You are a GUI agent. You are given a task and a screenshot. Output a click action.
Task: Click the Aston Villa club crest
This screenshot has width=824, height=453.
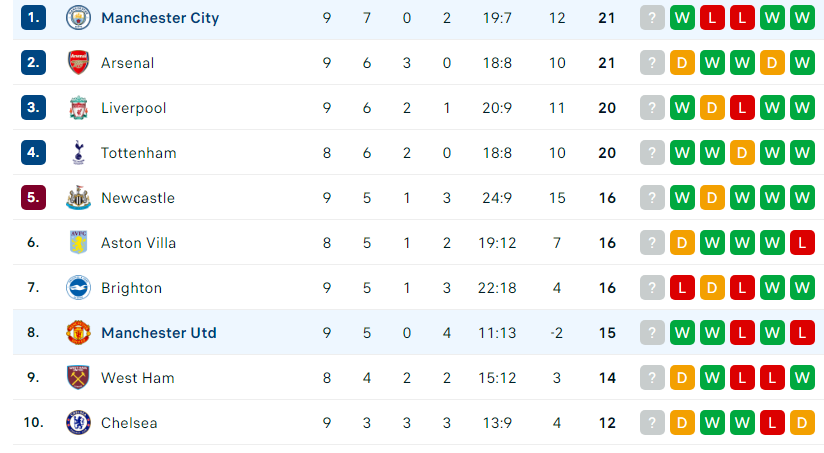78,243
